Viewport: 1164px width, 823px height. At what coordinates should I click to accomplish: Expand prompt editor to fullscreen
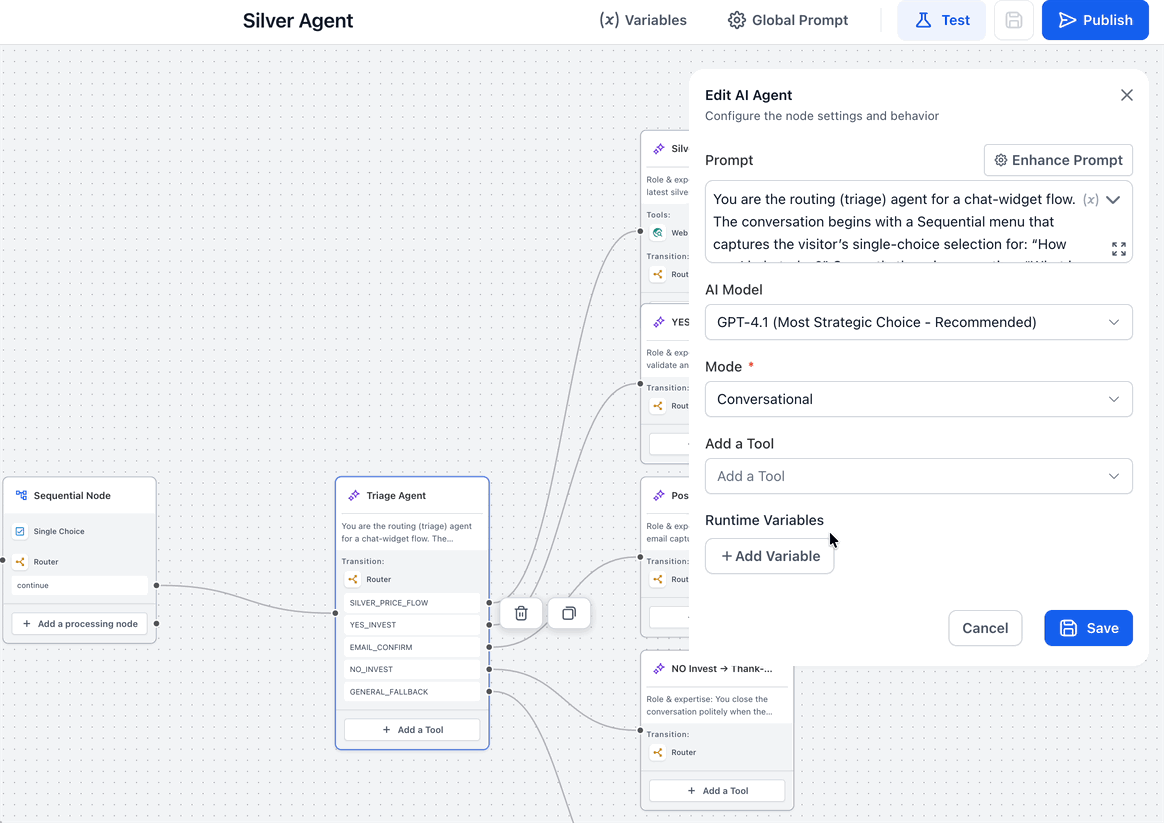(x=1119, y=249)
